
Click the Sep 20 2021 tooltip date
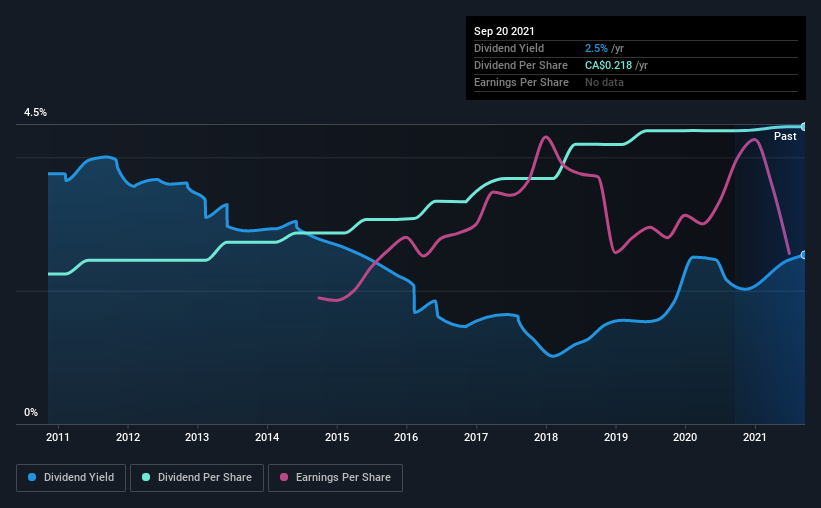coord(504,31)
